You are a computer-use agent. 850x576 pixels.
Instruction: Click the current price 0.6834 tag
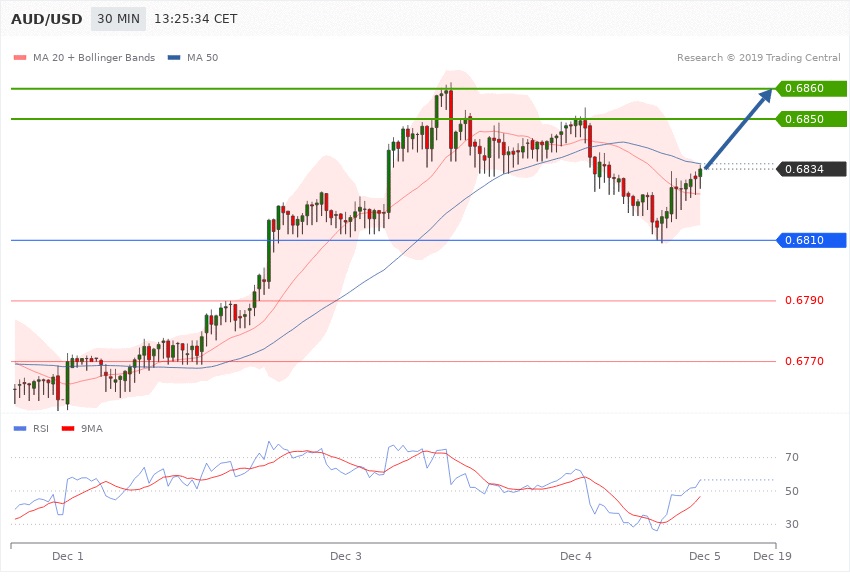[x=810, y=169]
